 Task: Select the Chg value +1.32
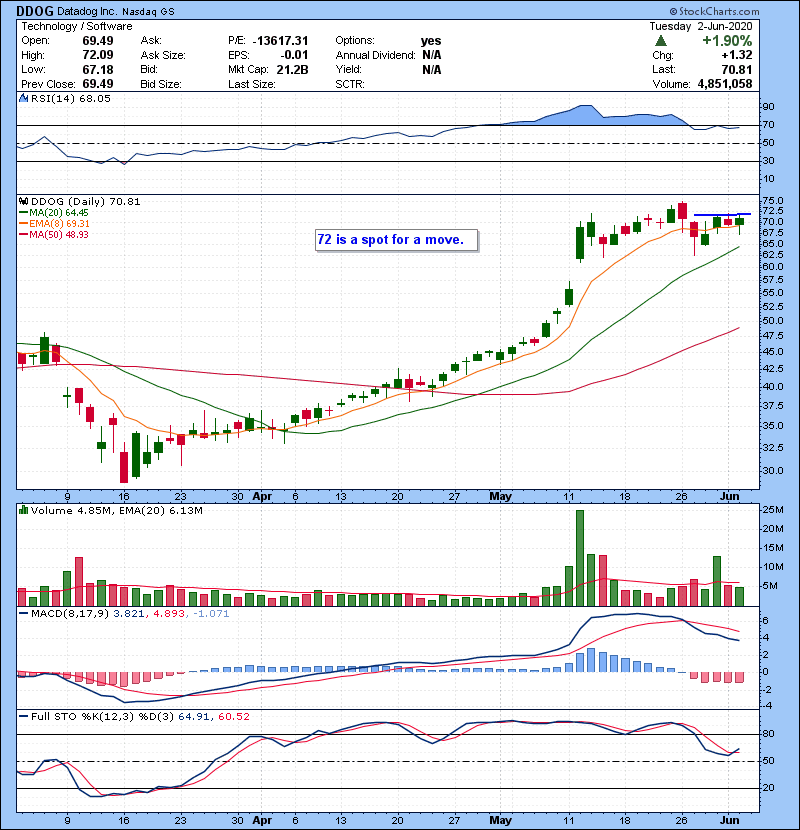(737, 55)
